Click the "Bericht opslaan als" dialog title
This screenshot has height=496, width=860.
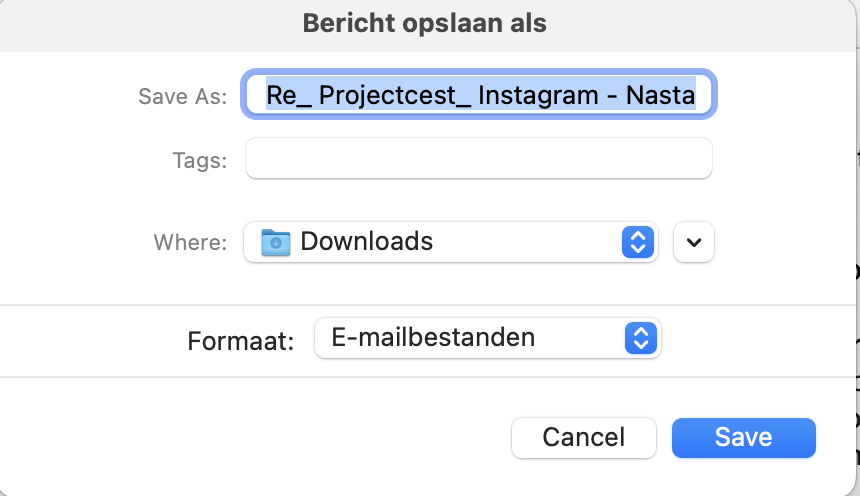tap(425, 24)
